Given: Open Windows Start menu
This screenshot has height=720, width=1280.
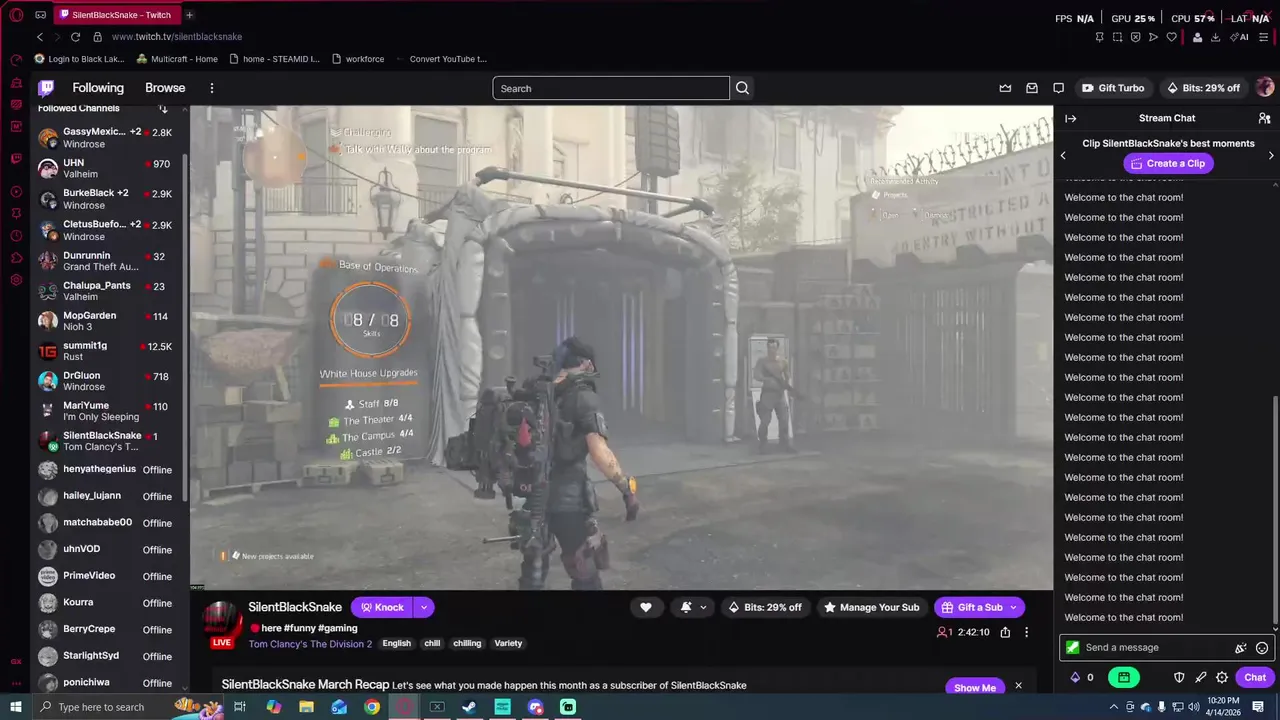Looking at the screenshot, I should 15,707.
